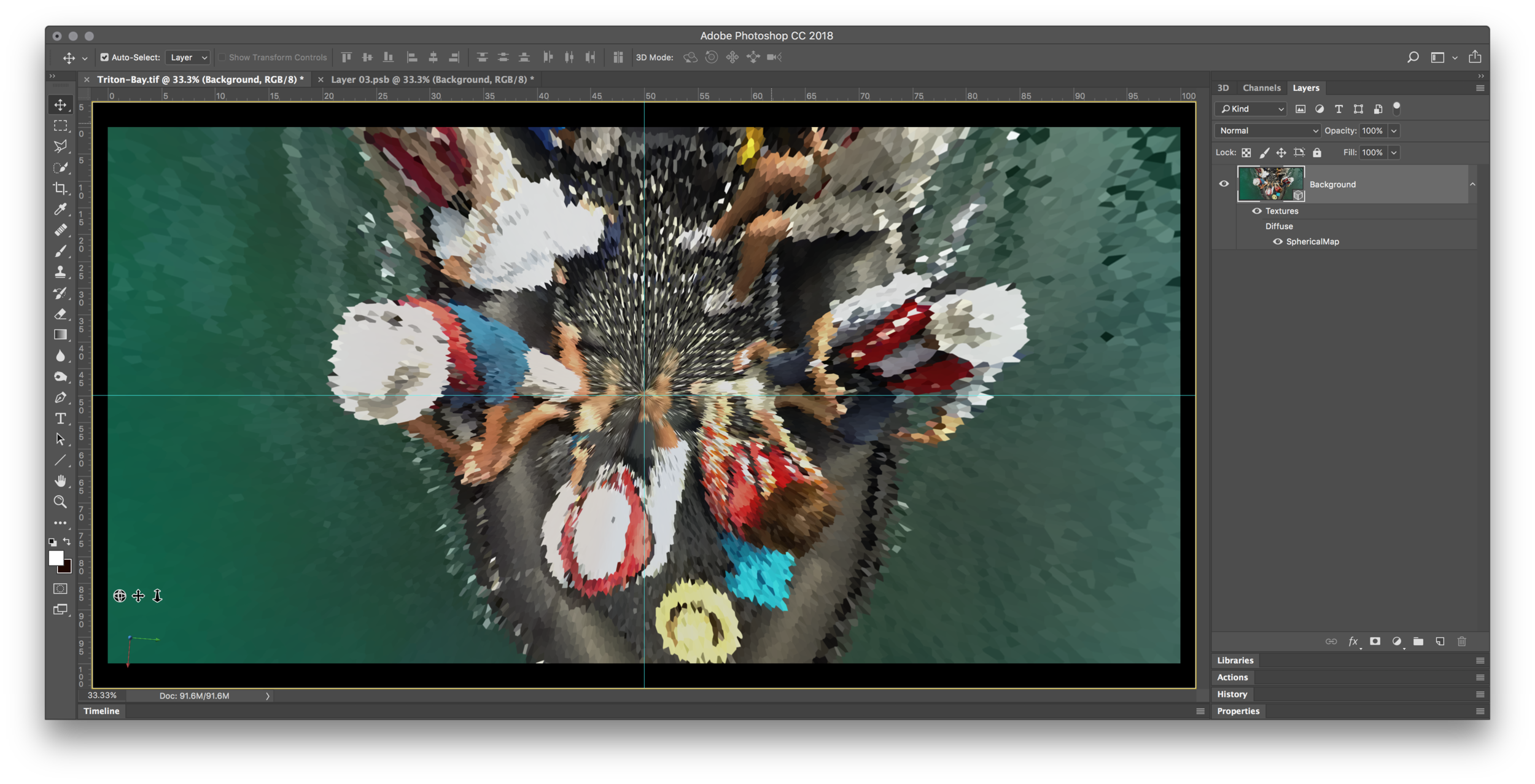
Task: Open the Fill slider dropdown arrow
Action: pyautogui.click(x=1394, y=152)
